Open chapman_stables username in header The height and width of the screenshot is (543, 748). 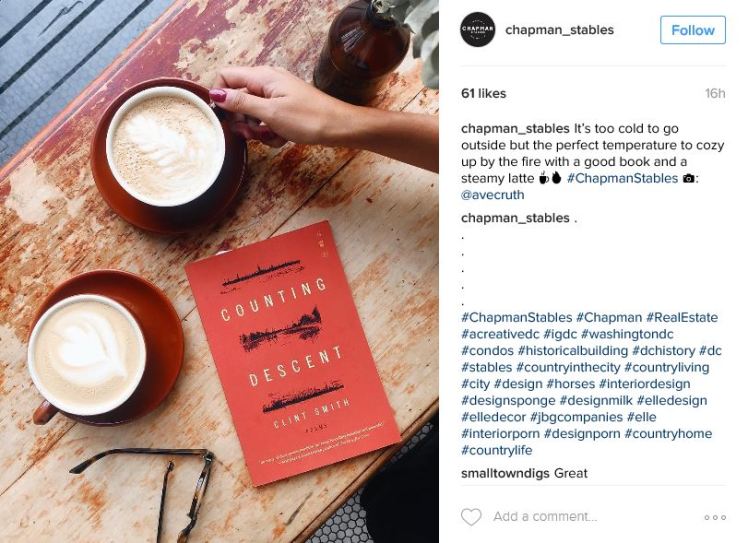pyautogui.click(x=559, y=30)
